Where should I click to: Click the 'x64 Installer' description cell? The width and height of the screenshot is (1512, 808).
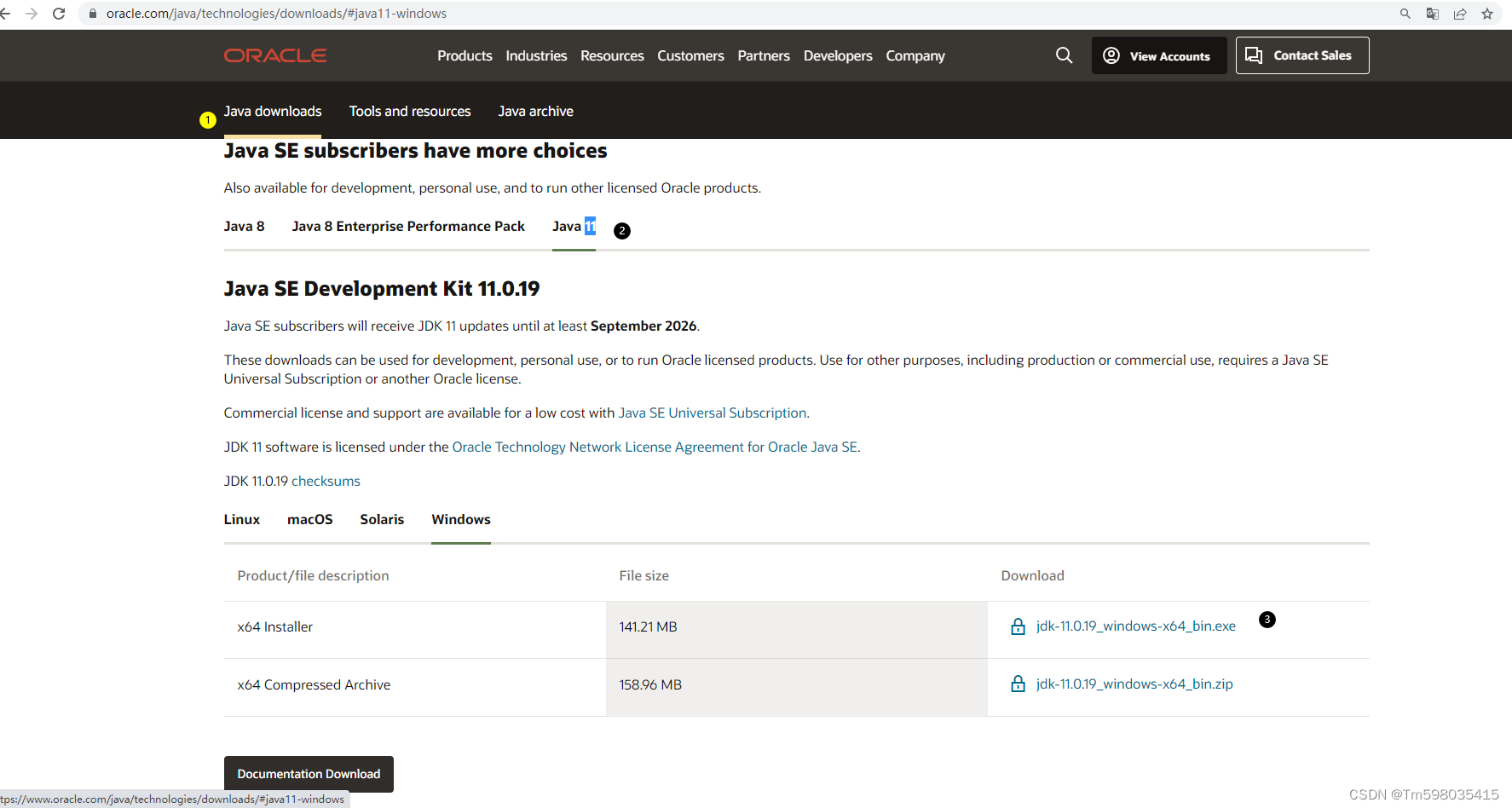(x=414, y=630)
